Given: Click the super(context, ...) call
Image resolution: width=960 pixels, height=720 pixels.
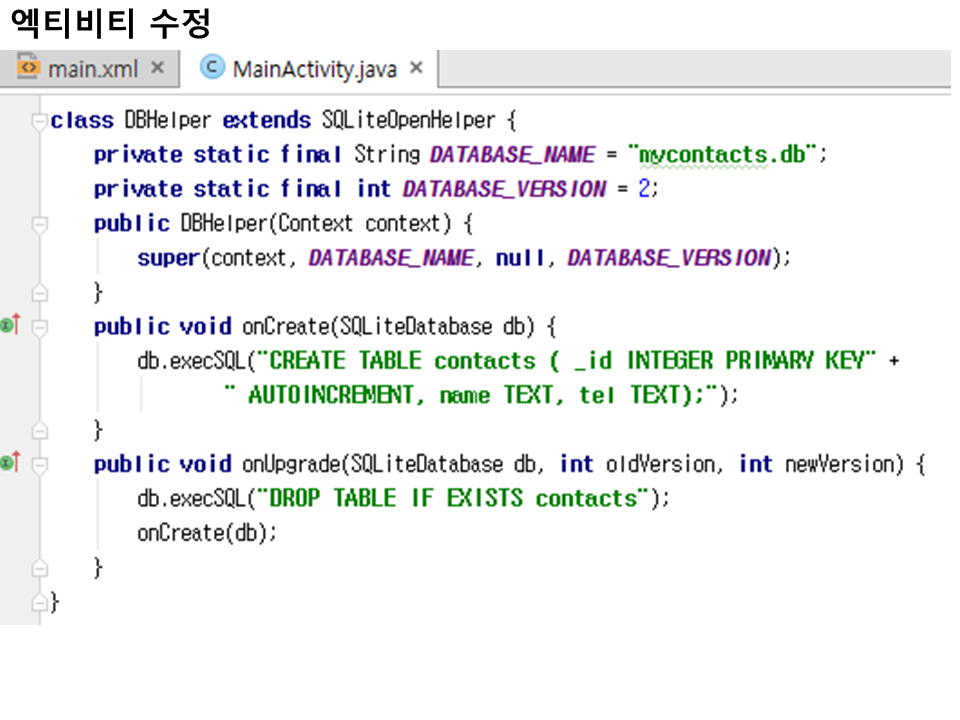Looking at the screenshot, I should point(168,258).
